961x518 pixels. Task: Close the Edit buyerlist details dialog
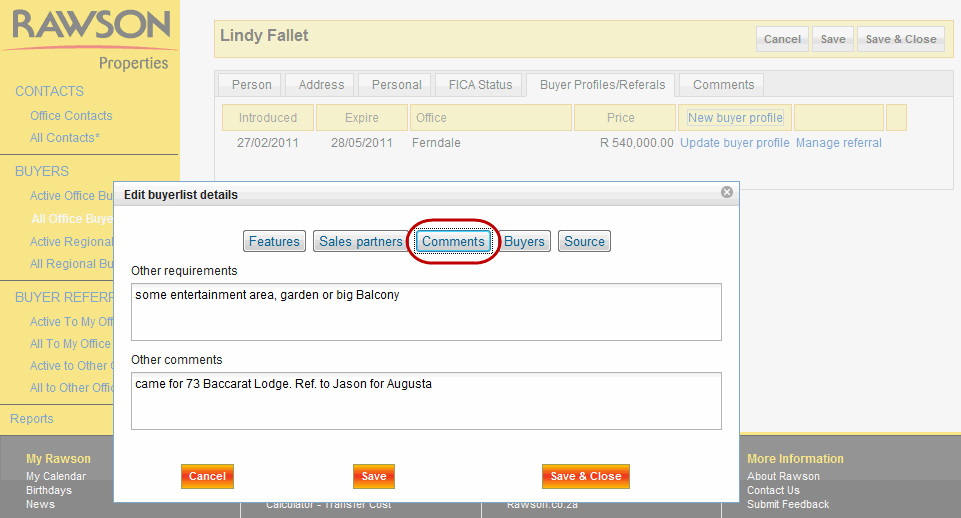(x=727, y=192)
